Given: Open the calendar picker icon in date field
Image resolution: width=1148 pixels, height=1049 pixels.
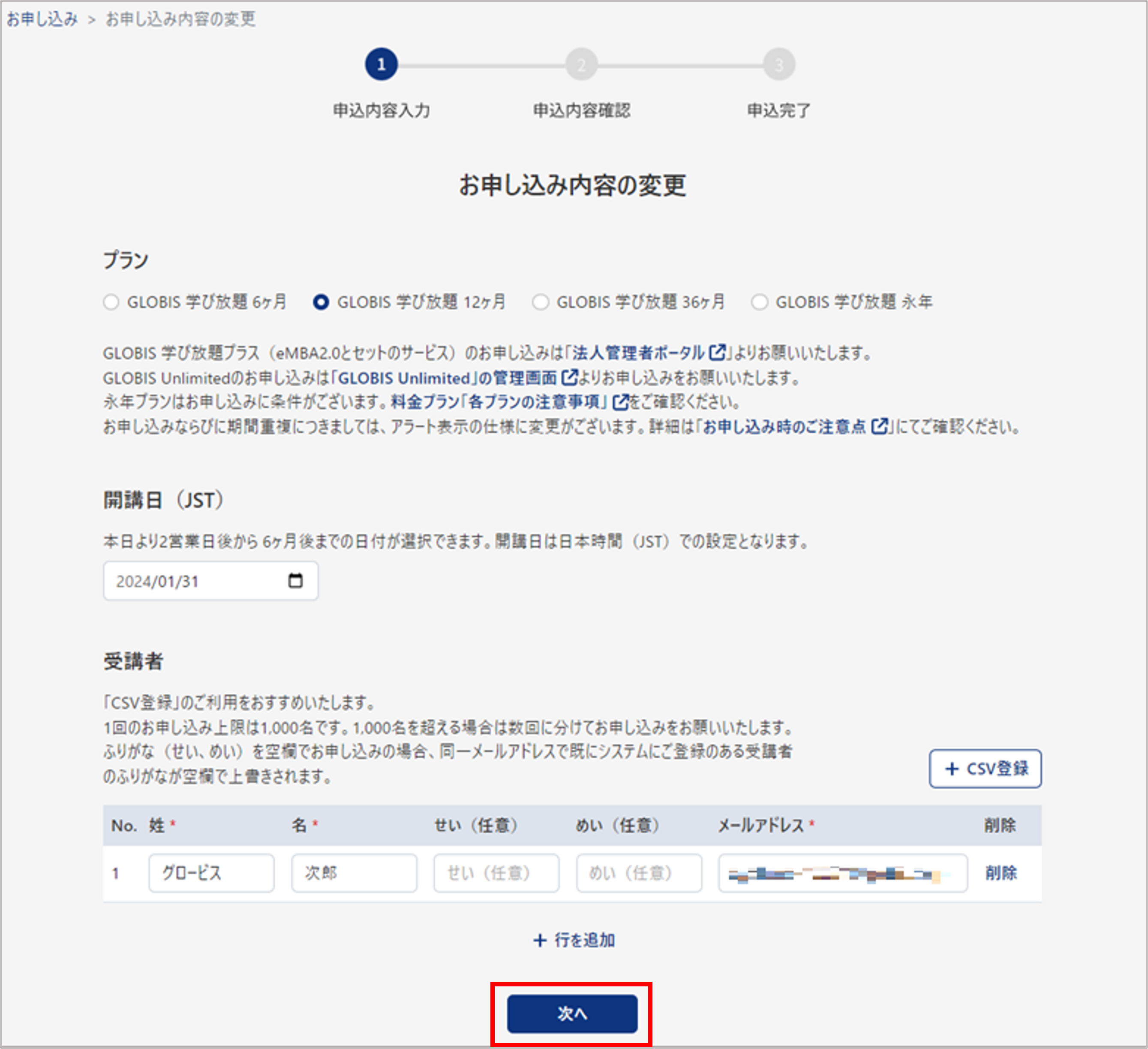Looking at the screenshot, I should [295, 581].
